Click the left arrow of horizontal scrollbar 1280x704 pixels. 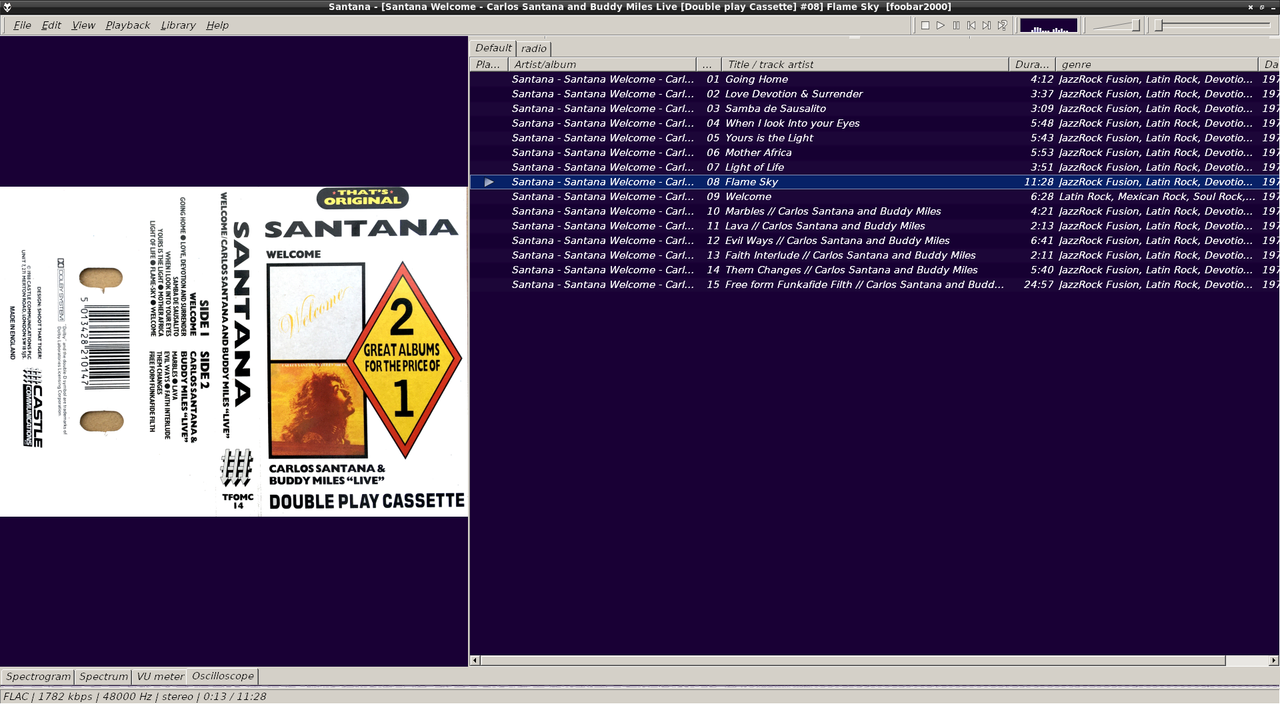point(475,661)
